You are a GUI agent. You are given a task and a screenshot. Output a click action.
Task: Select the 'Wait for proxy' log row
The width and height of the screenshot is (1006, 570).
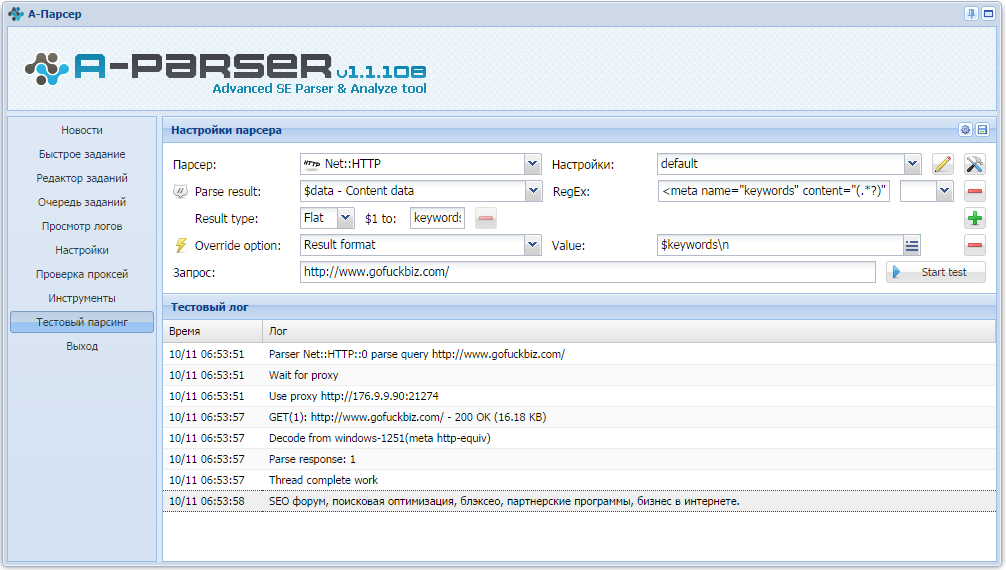click(x=579, y=376)
